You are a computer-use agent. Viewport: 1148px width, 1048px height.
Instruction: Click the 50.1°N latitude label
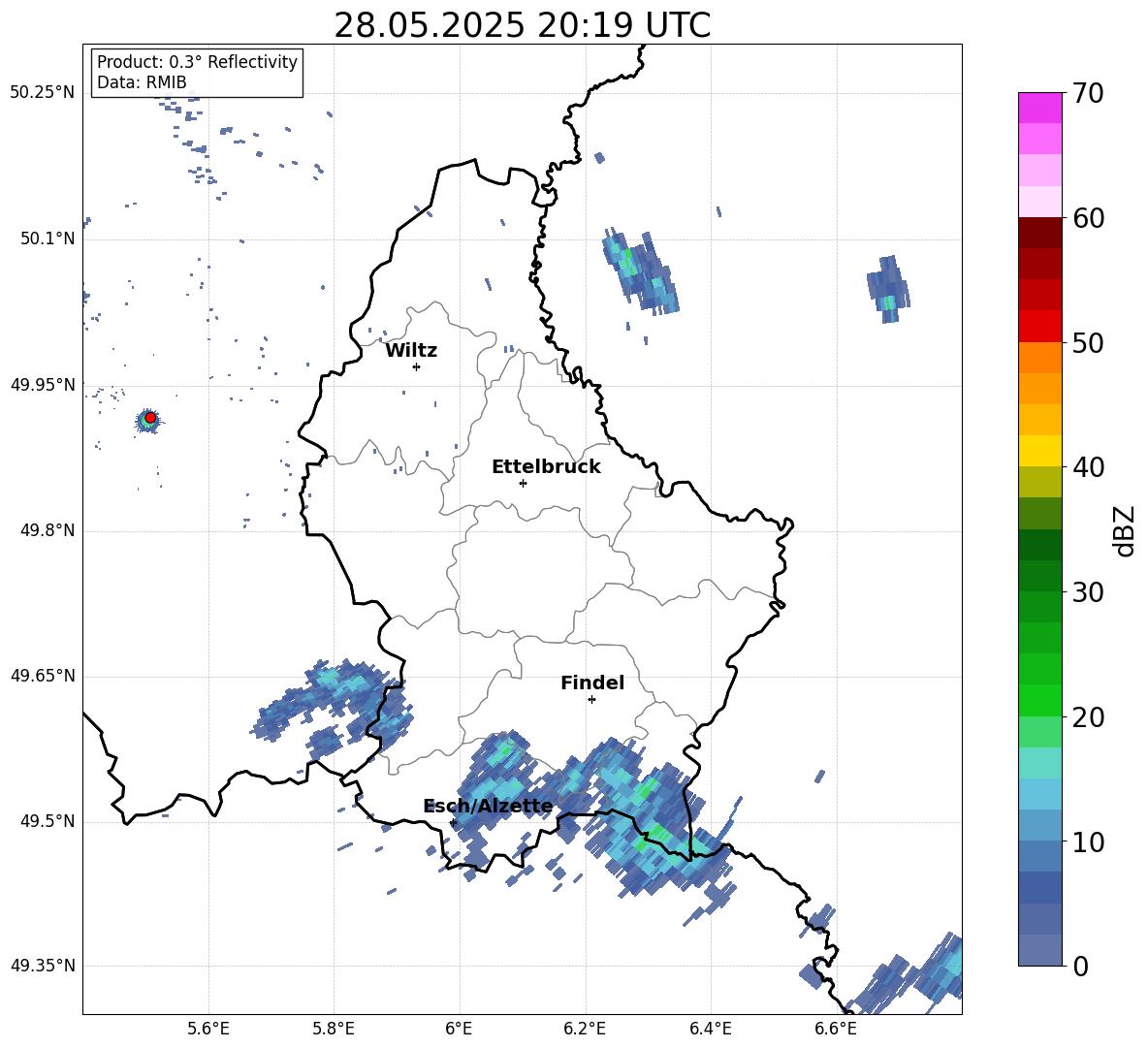[48, 239]
